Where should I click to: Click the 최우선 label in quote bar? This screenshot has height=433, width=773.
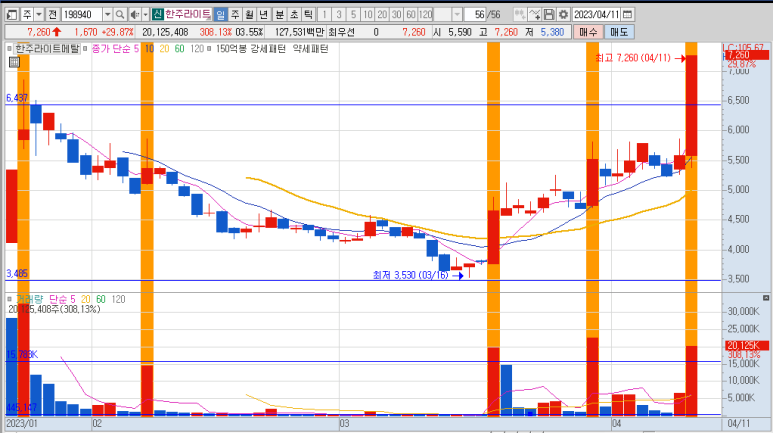pos(342,32)
